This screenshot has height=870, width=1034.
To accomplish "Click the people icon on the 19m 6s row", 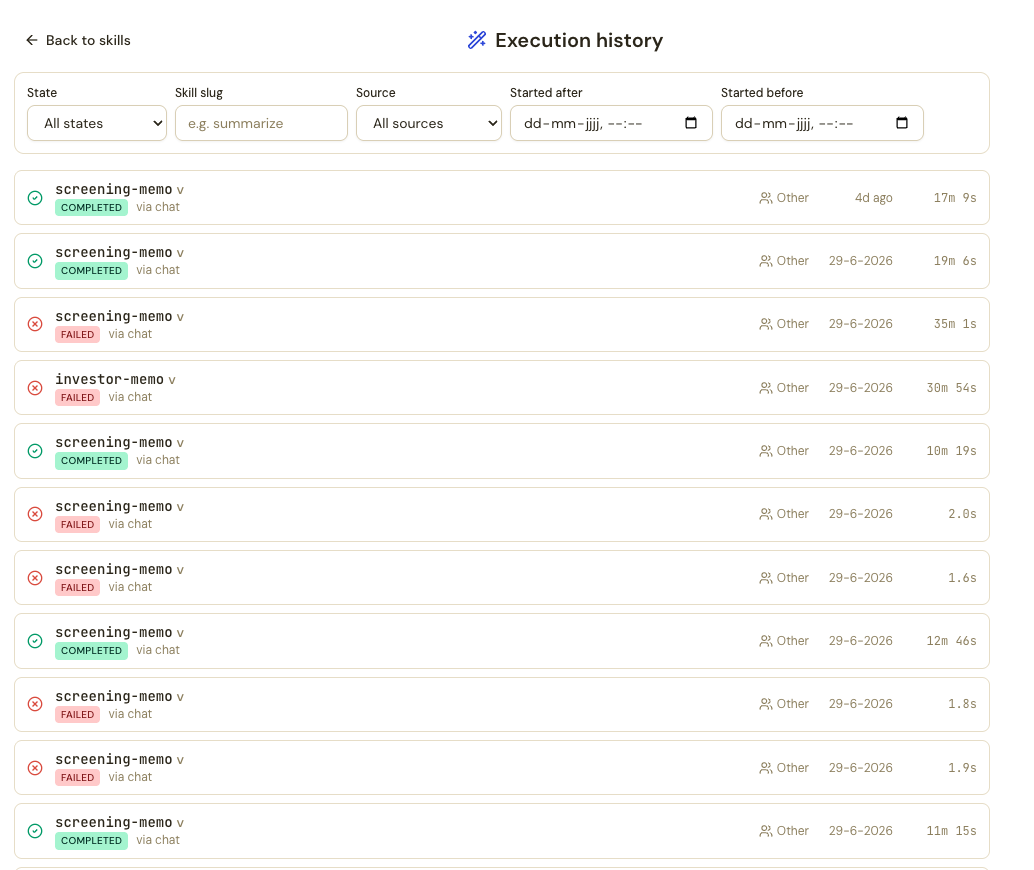I will [766, 261].
